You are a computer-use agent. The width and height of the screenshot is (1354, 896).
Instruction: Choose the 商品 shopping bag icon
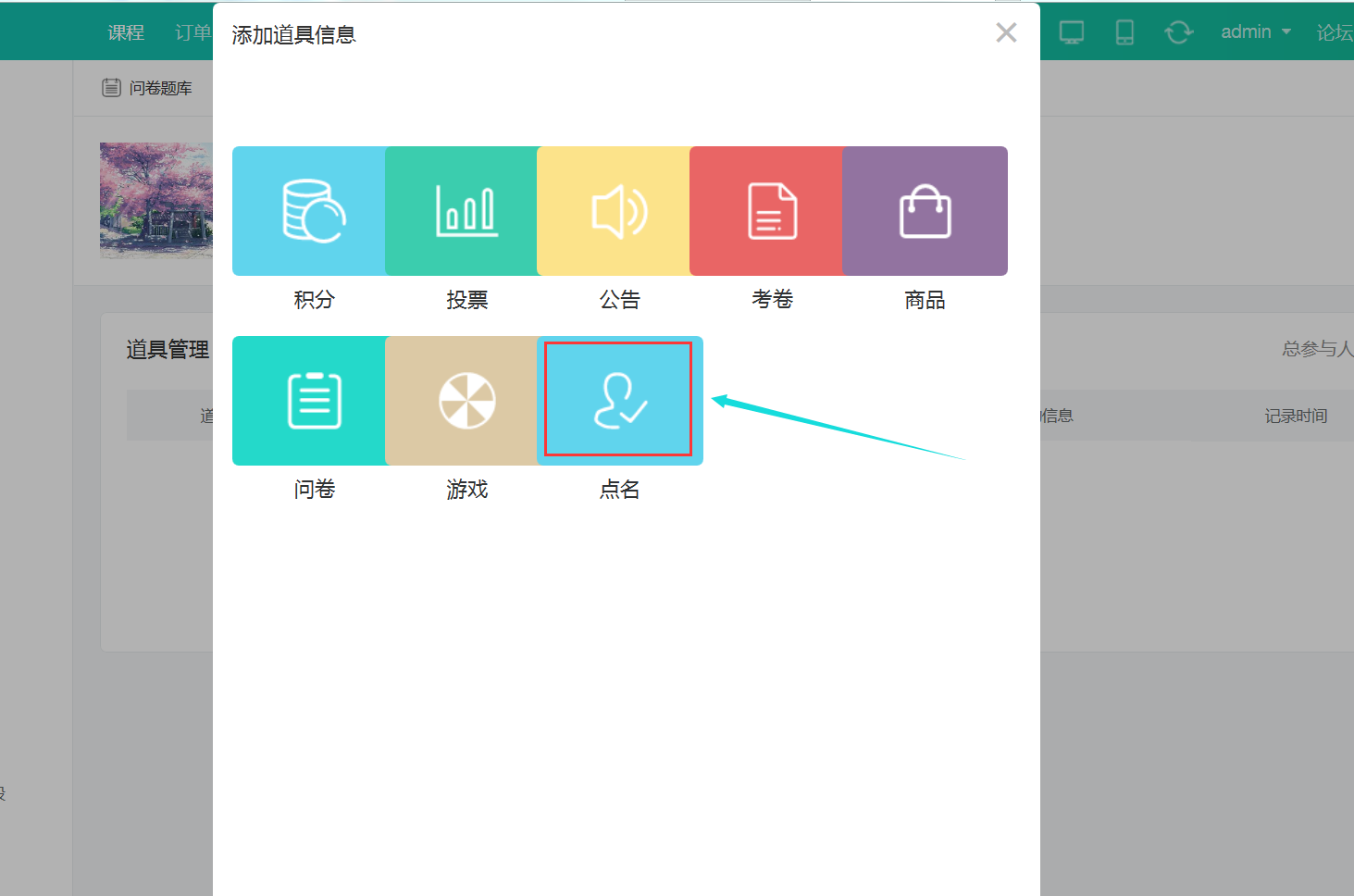pyautogui.click(x=925, y=211)
